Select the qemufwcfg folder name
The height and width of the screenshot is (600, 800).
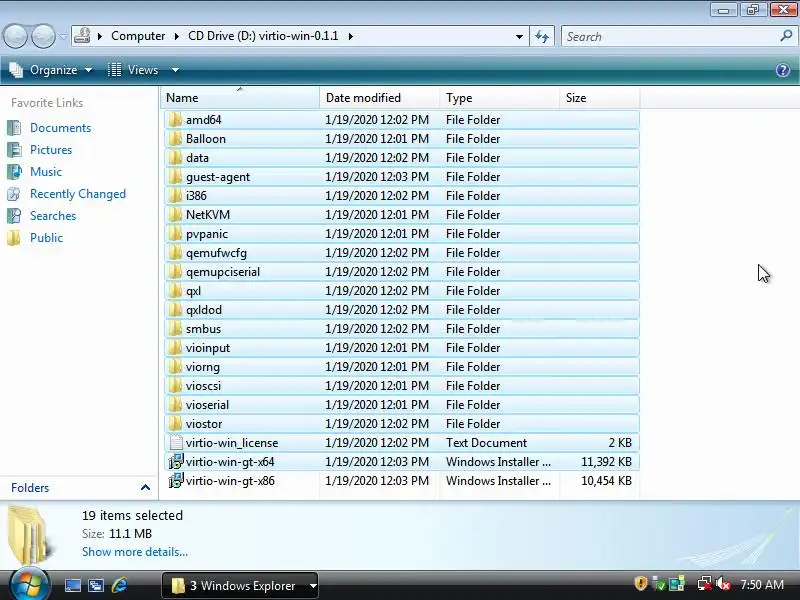coord(216,253)
